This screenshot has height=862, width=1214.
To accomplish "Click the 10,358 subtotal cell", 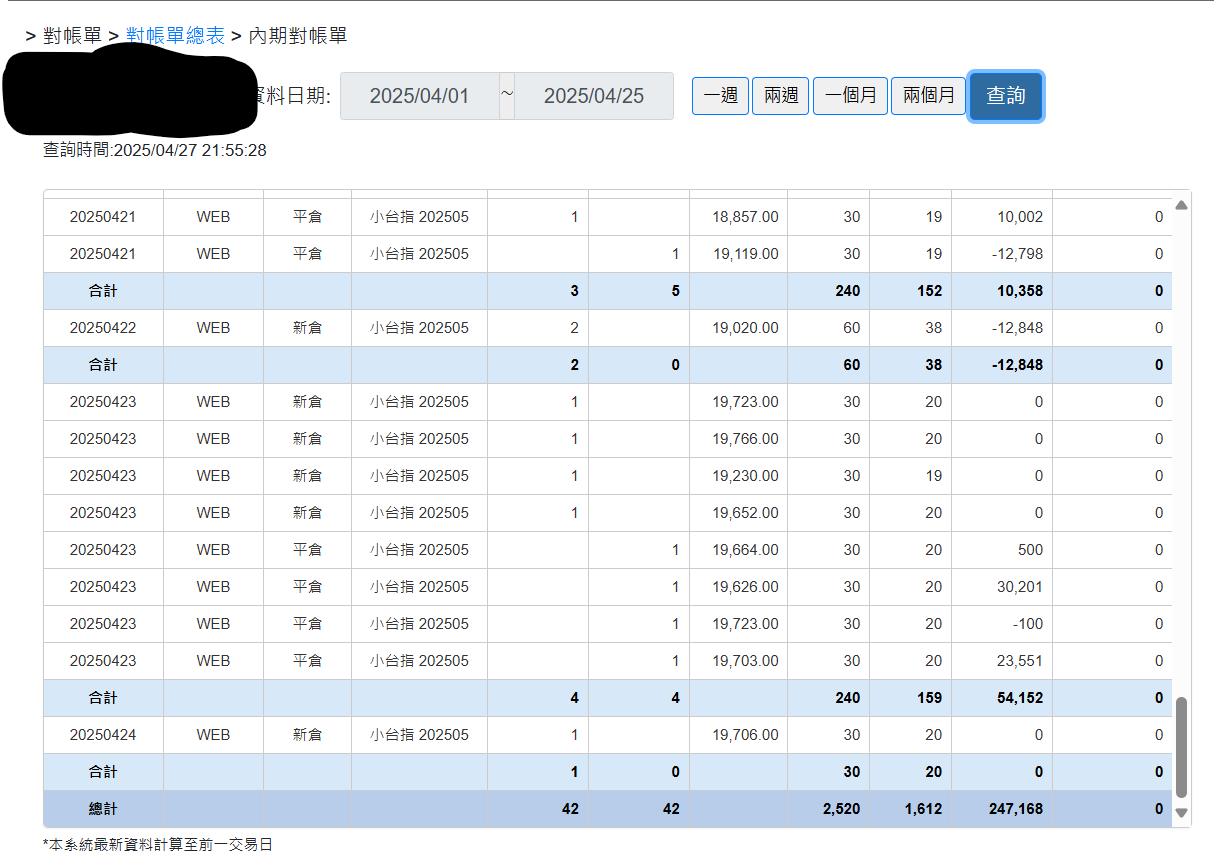I will [x=1002, y=291].
